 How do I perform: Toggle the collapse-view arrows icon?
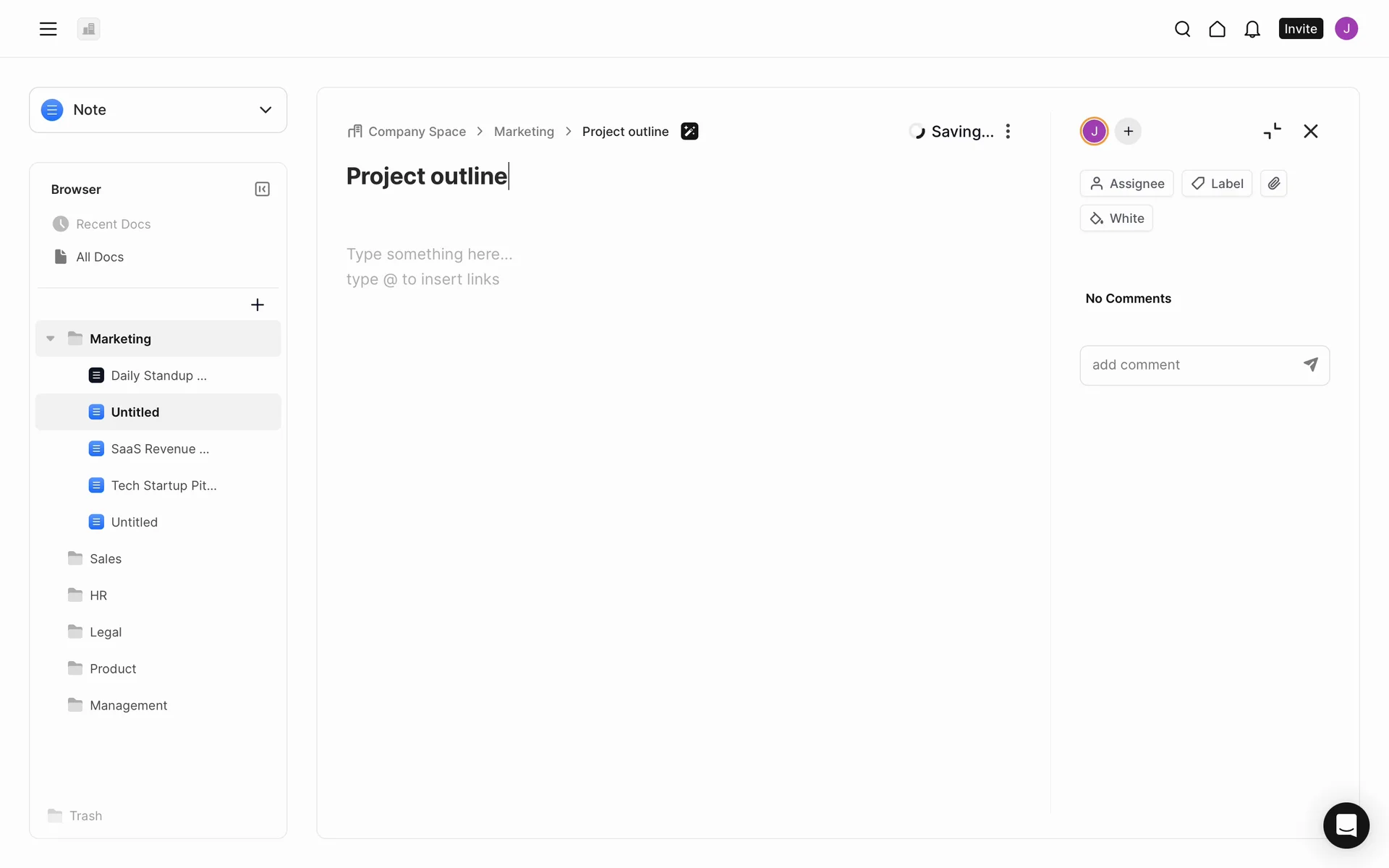(1272, 131)
